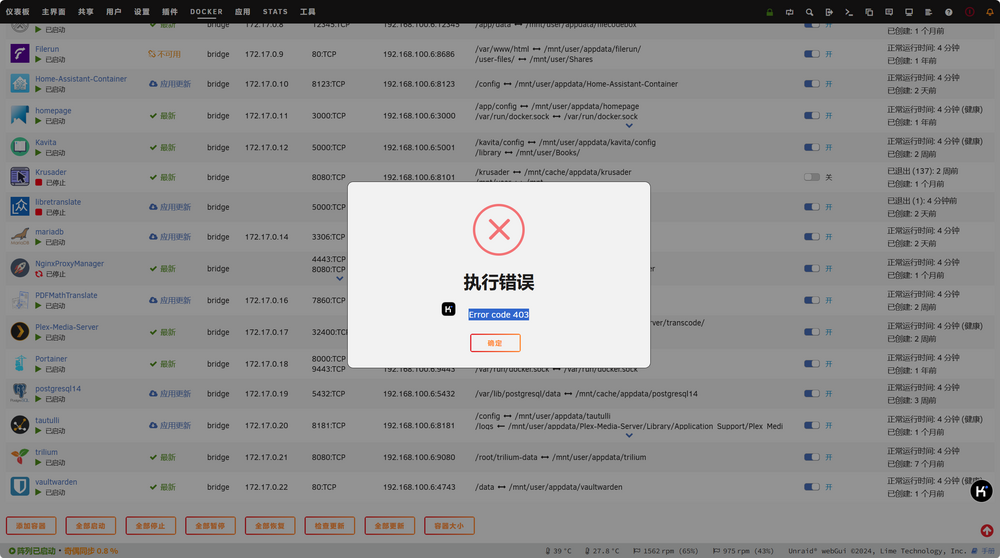Click the 添加容器 button
Screen dimensions: 1000x558
[x=31, y=526]
